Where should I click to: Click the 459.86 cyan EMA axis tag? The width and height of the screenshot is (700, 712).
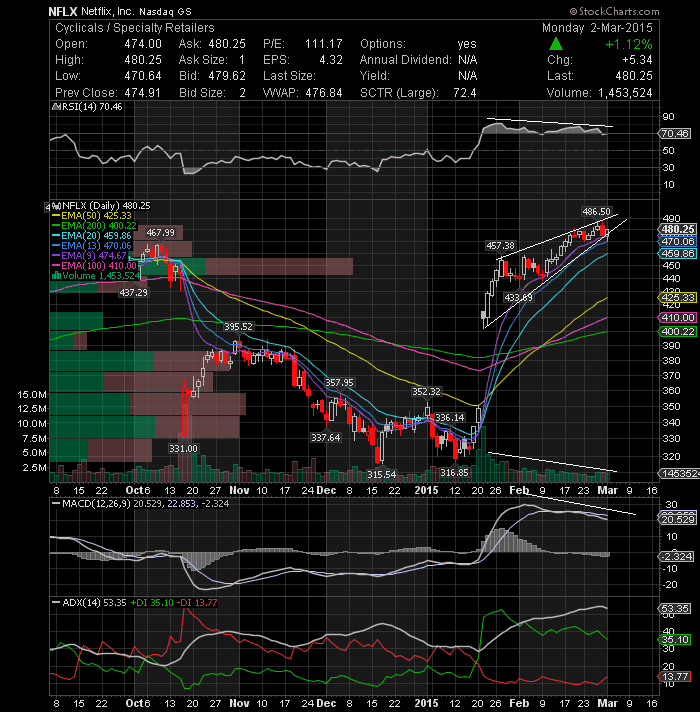tap(678, 253)
